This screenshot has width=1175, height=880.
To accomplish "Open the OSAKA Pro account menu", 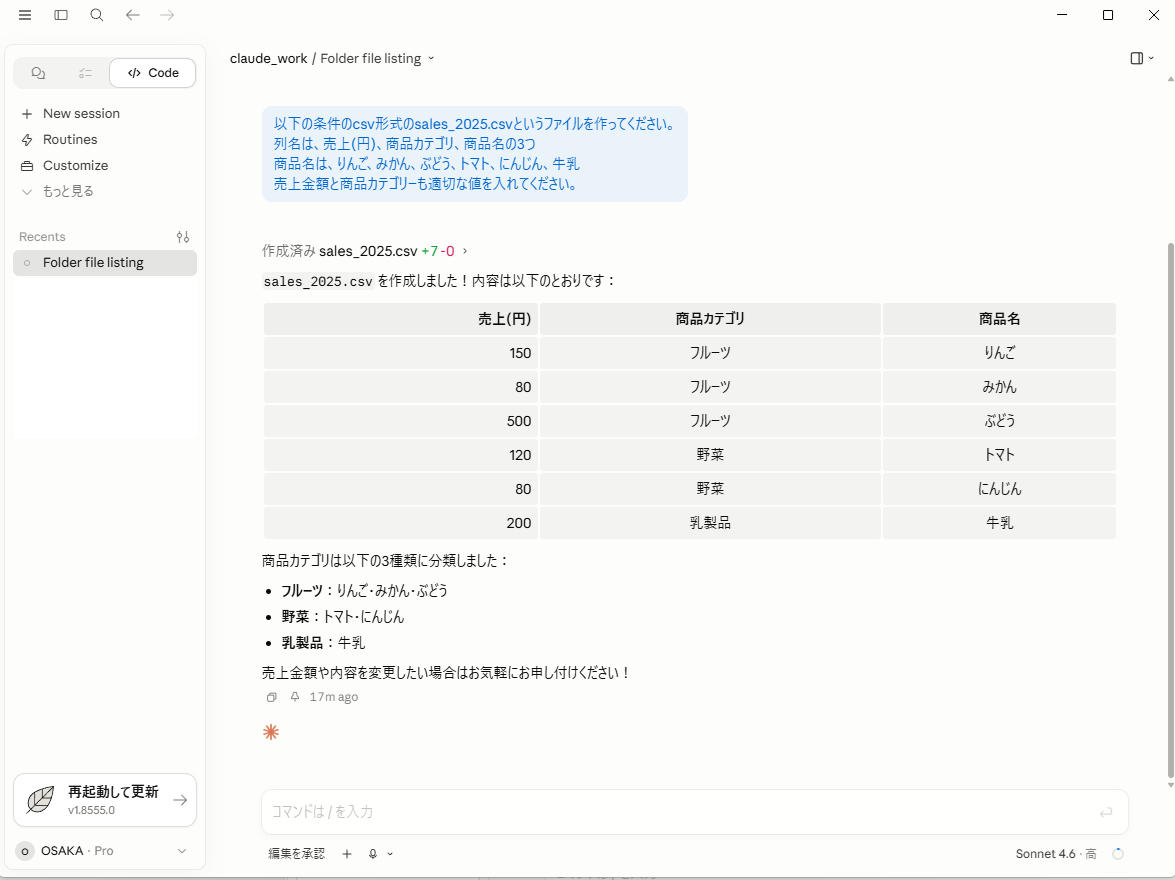I will pyautogui.click(x=103, y=851).
